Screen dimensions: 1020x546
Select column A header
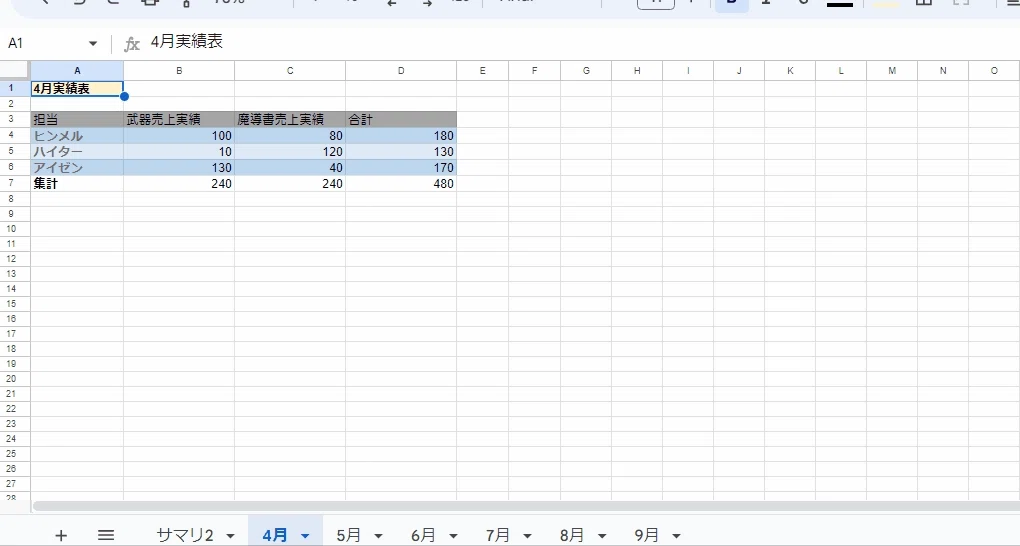[x=77, y=70]
